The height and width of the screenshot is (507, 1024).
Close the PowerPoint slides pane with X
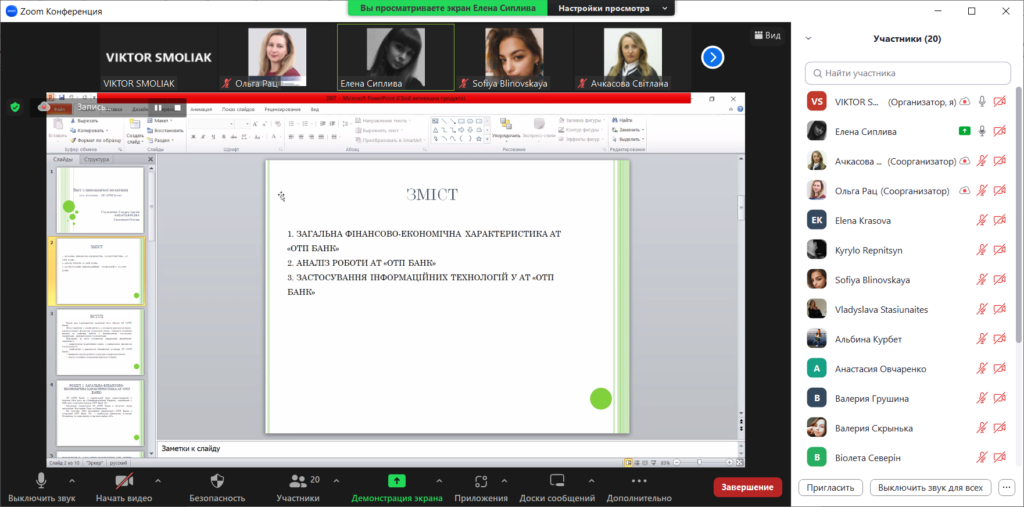(150, 159)
